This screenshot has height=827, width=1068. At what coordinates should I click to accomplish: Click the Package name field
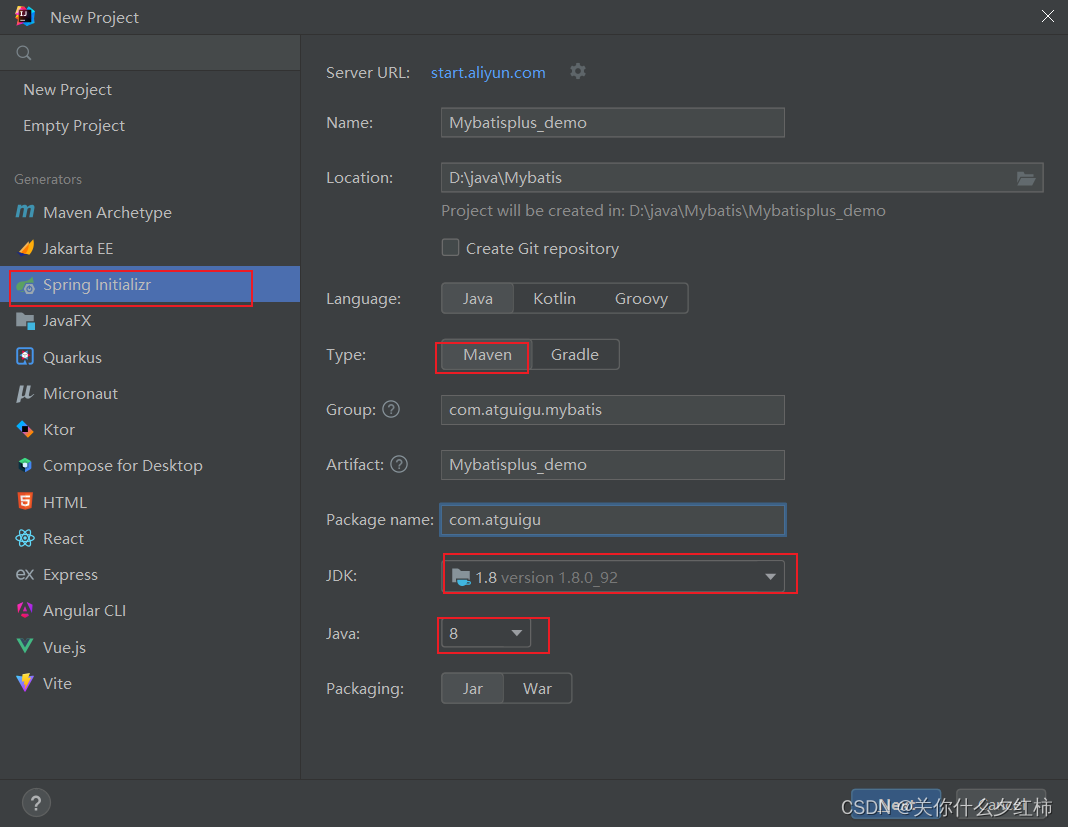coord(612,520)
